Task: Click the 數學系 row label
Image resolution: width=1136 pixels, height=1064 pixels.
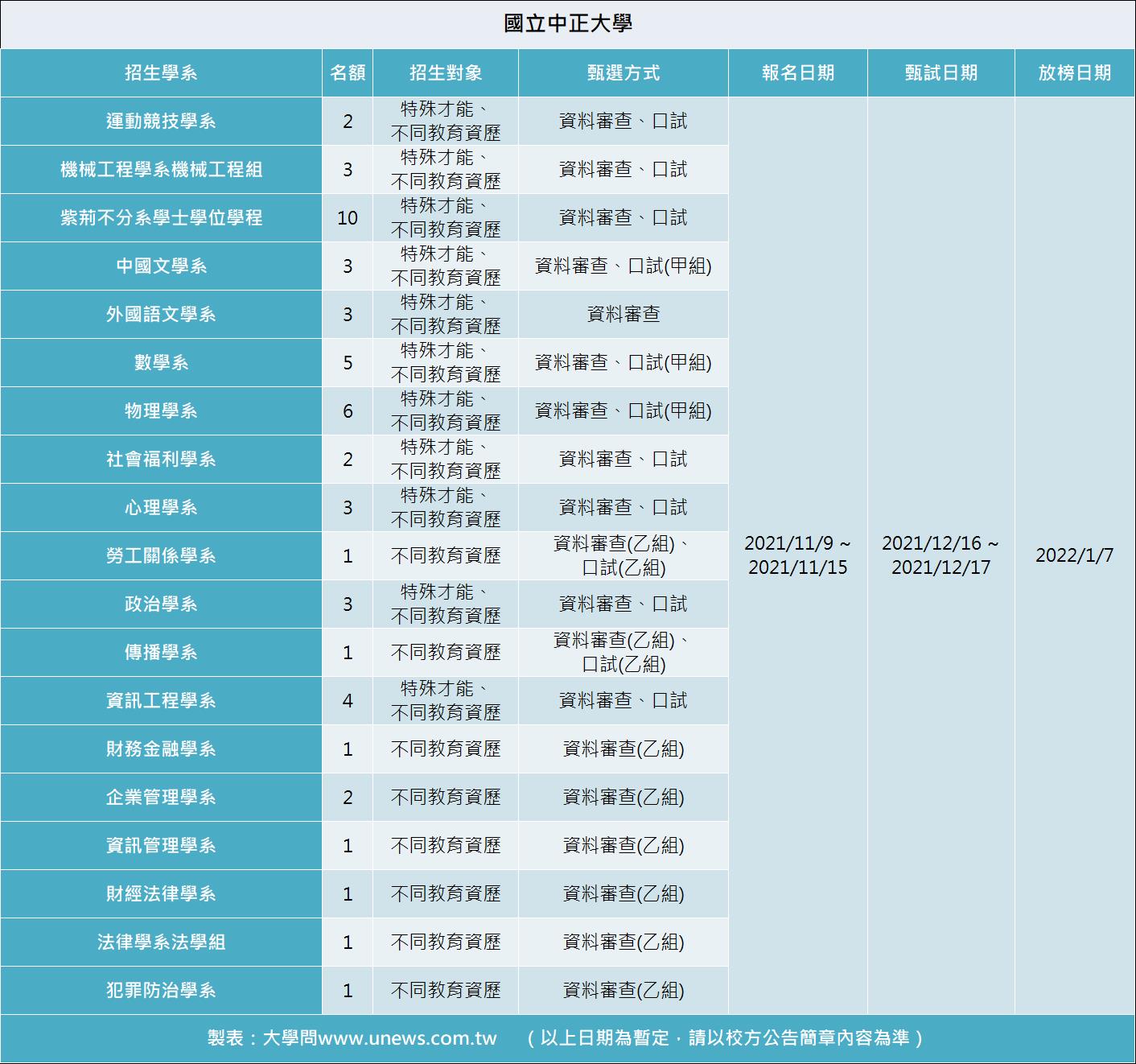Action: click(x=161, y=363)
